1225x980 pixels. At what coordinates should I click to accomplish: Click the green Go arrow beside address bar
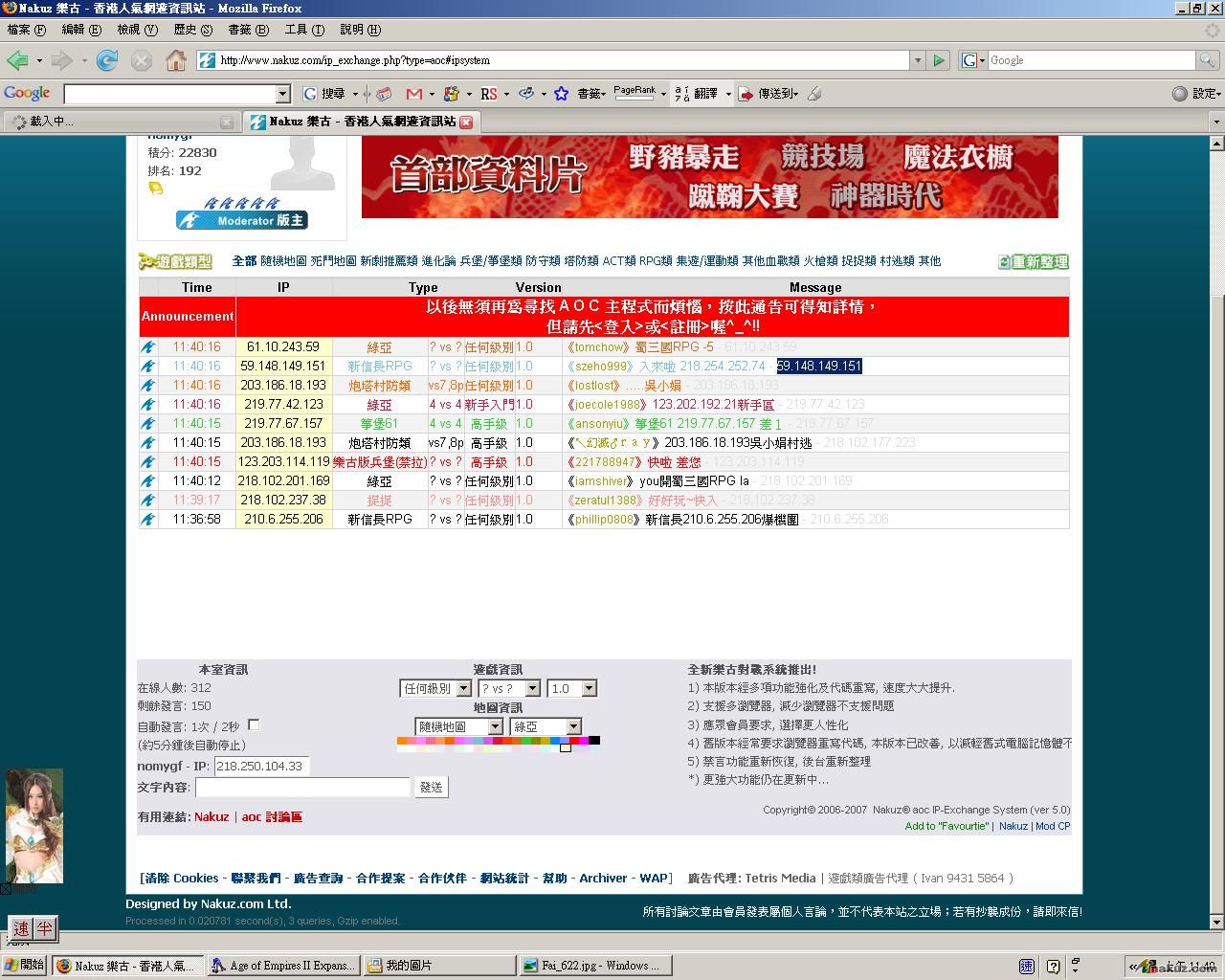coord(939,60)
